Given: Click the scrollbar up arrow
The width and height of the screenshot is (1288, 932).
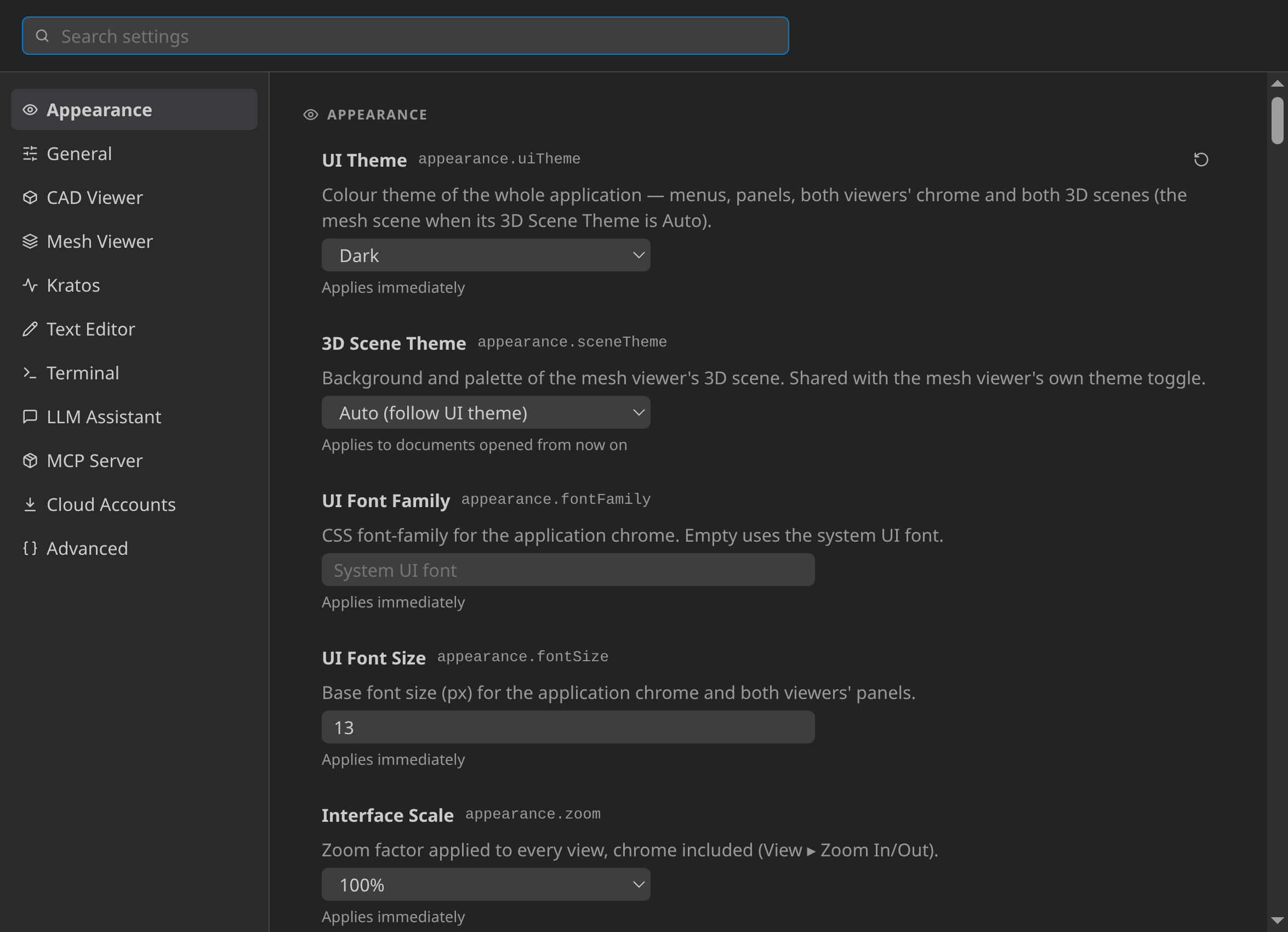Looking at the screenshot, I should tap(1277, 83).
